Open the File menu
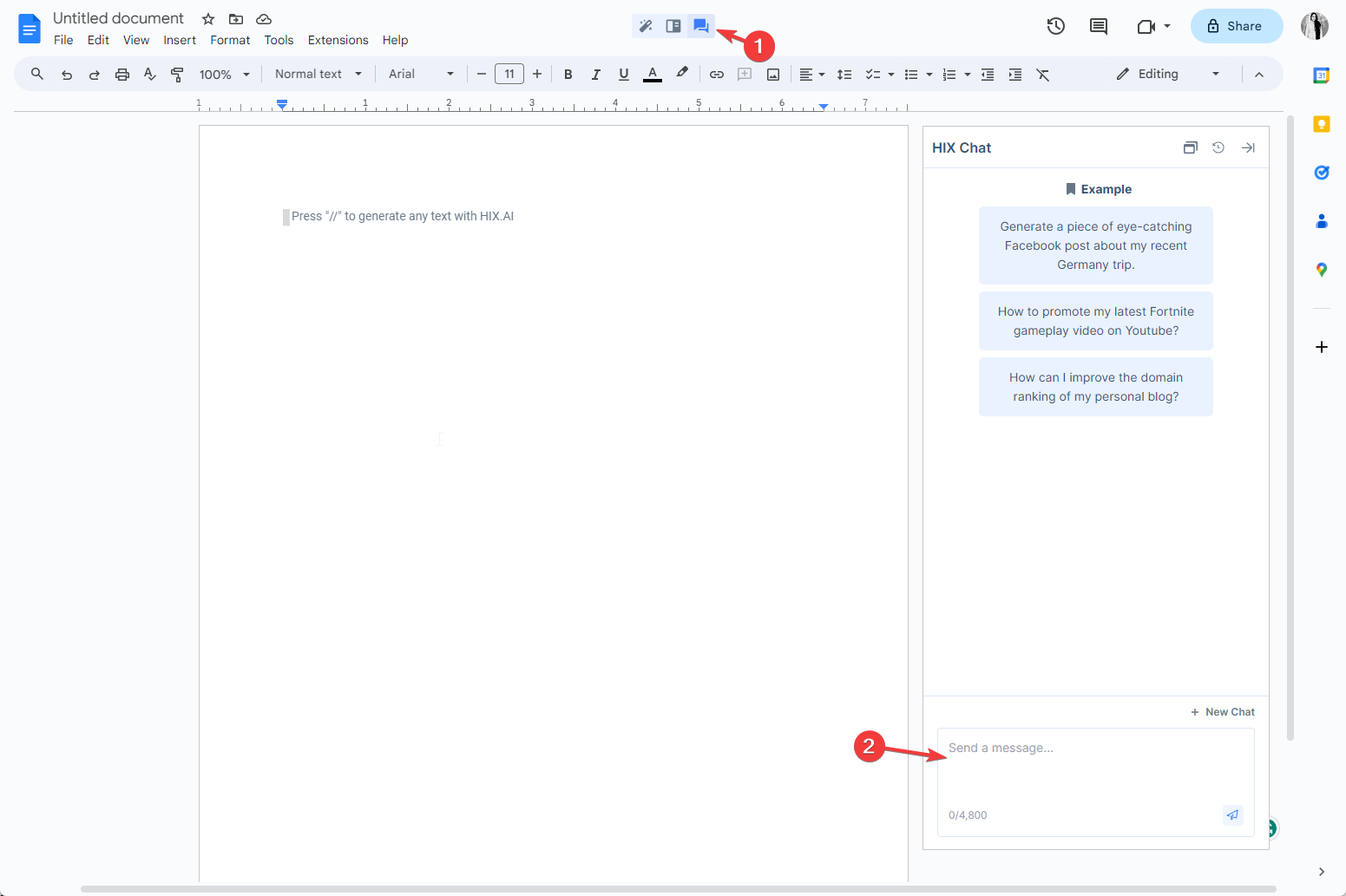This screenshot has height=896, width=1346. pyautogui.click(x=63, y=40)
